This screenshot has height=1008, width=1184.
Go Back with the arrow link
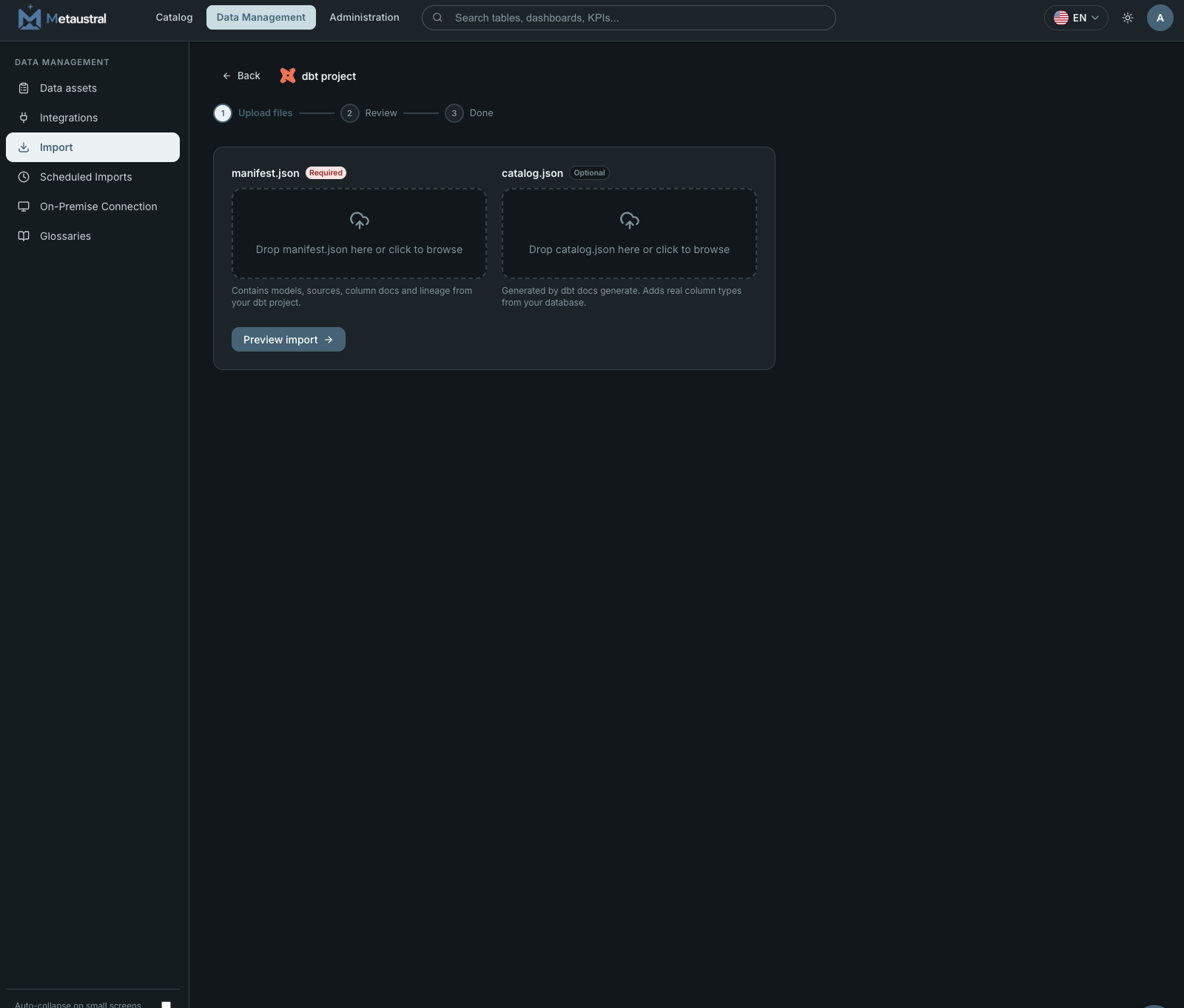point(241,75)
